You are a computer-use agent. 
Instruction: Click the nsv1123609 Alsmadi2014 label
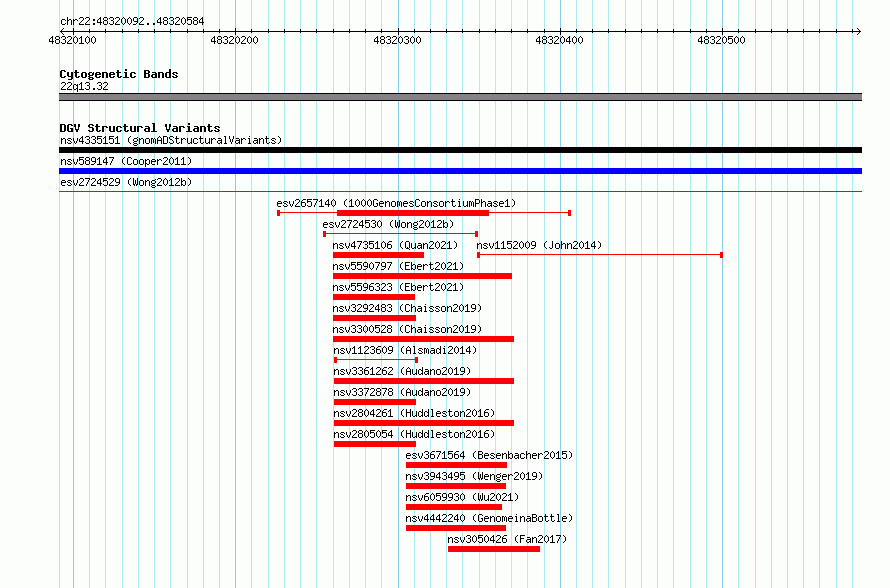click(x=405, y=350)
